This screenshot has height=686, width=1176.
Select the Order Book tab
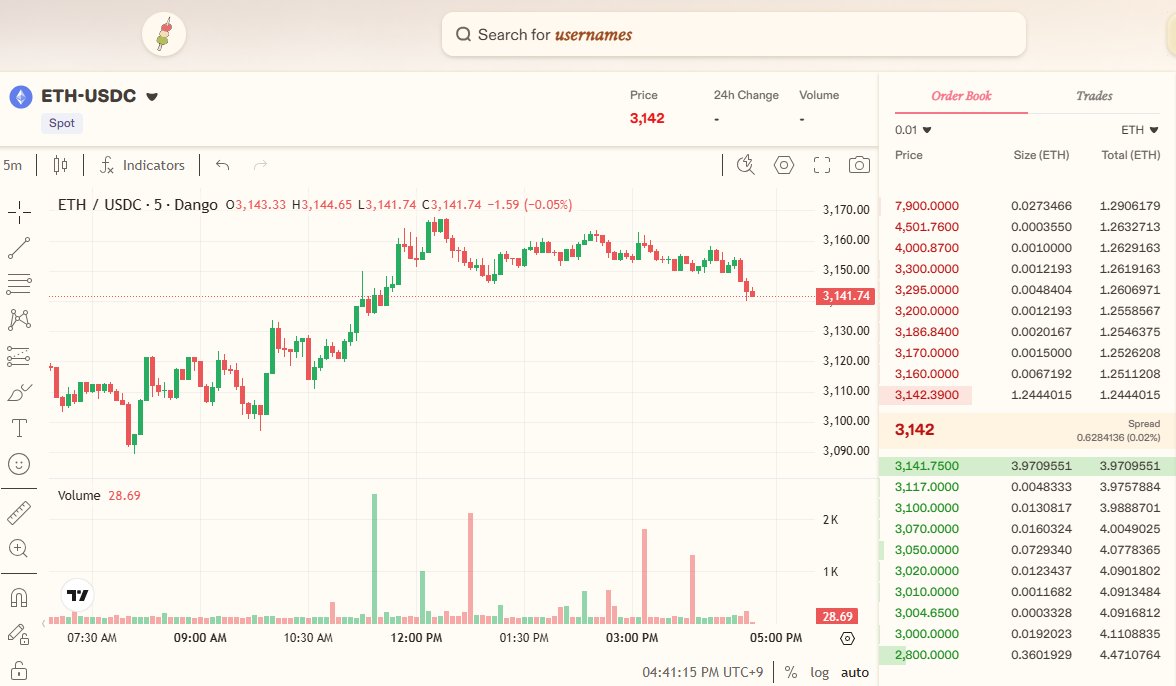(959, 96)
